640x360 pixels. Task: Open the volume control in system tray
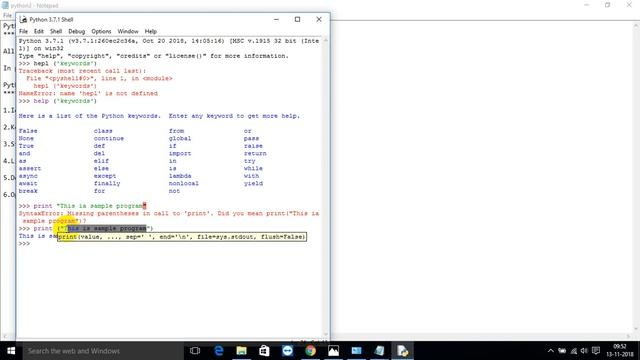584,351
